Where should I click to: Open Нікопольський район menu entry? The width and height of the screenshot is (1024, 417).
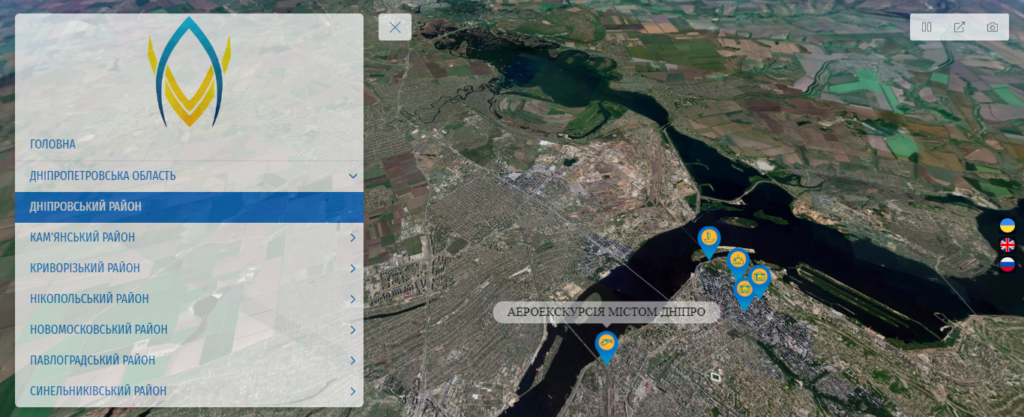189,299
